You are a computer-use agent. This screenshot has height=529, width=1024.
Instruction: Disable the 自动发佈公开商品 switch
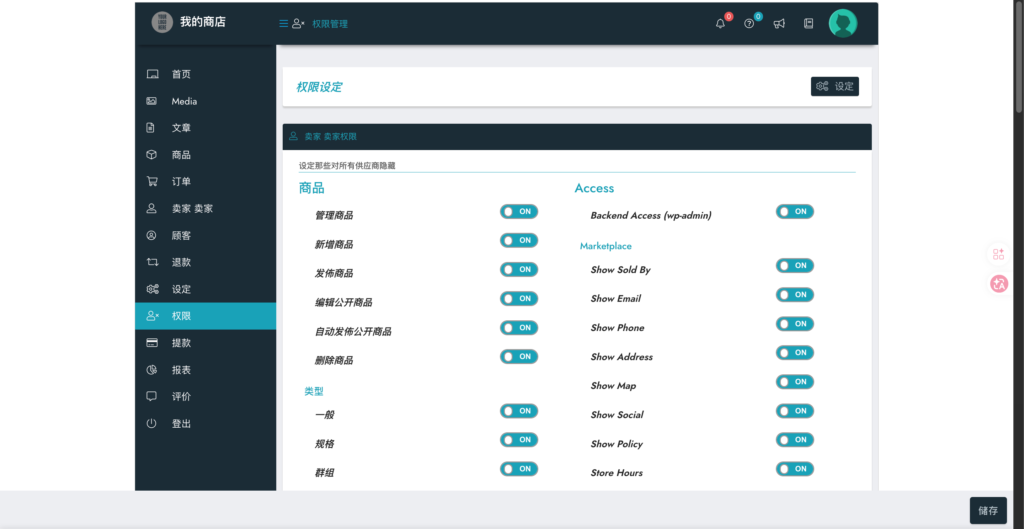pyautogui.click(x=519, y=327)
